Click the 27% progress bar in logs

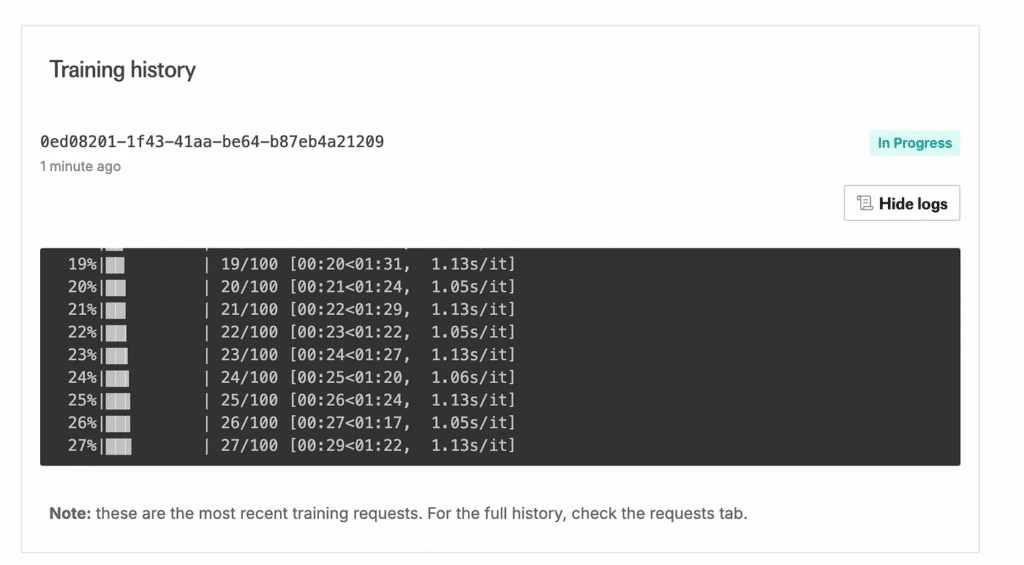coord(155,446)
